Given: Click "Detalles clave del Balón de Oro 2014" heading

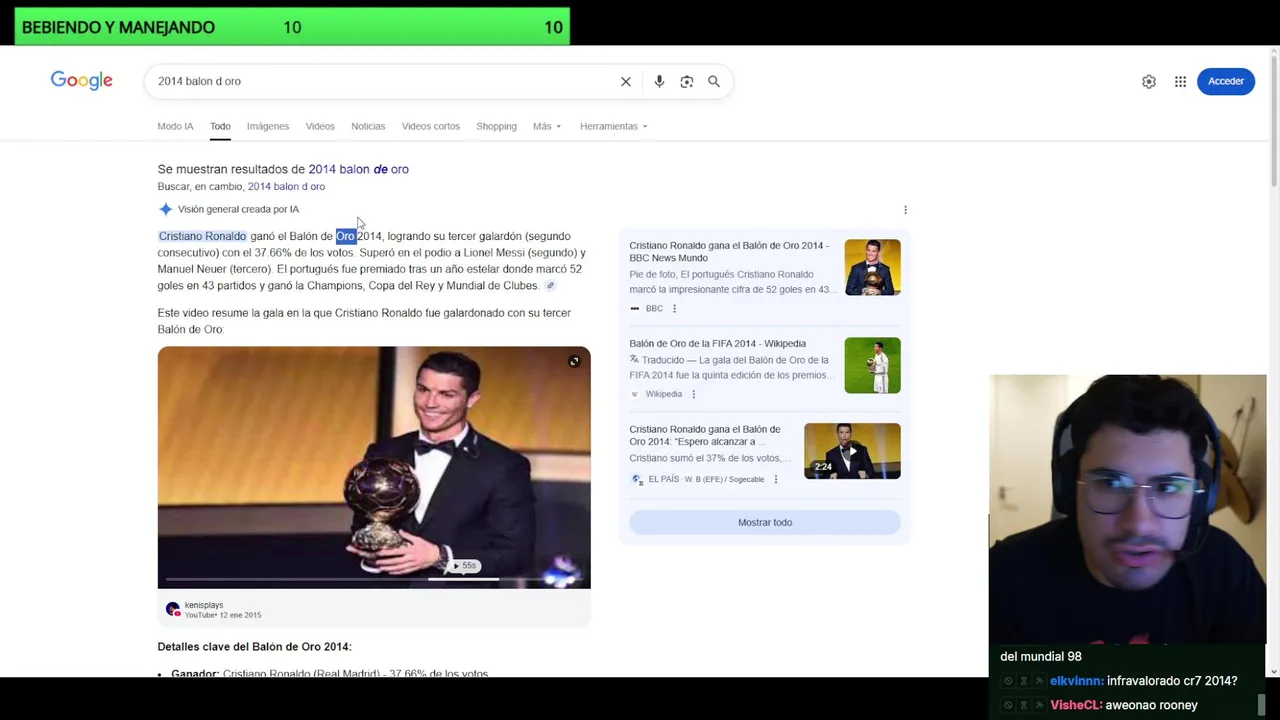Looking at the screenshot, I should pos(254,647).
